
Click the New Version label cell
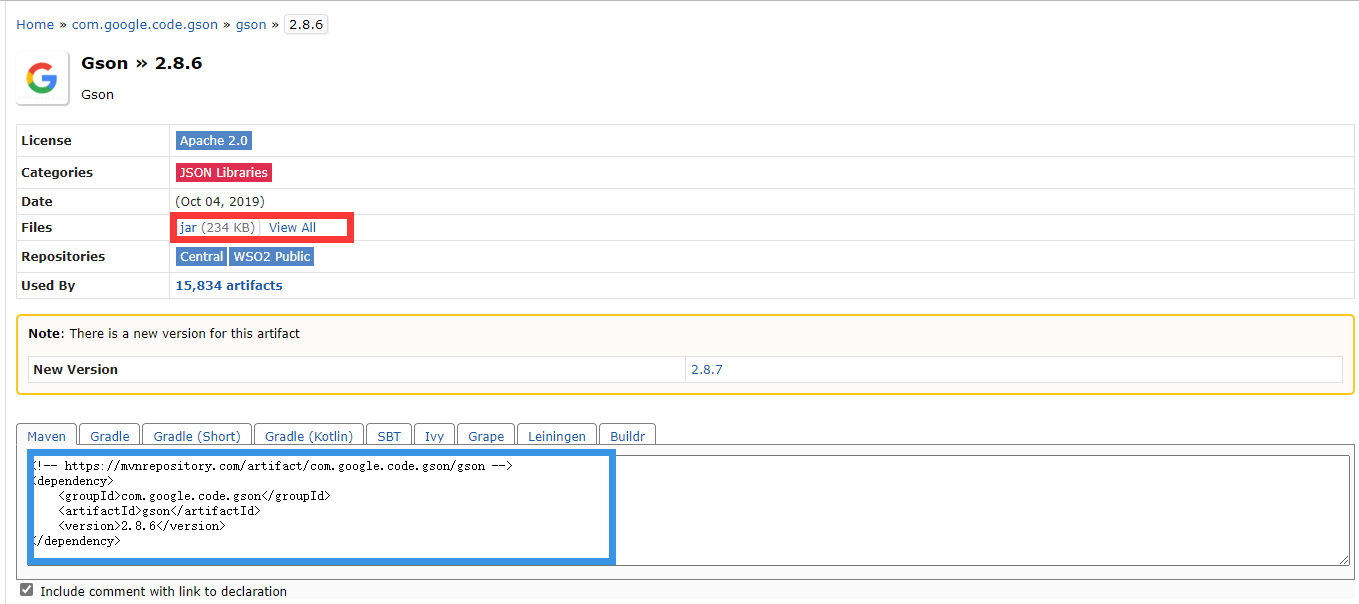(x=357, y=370)
